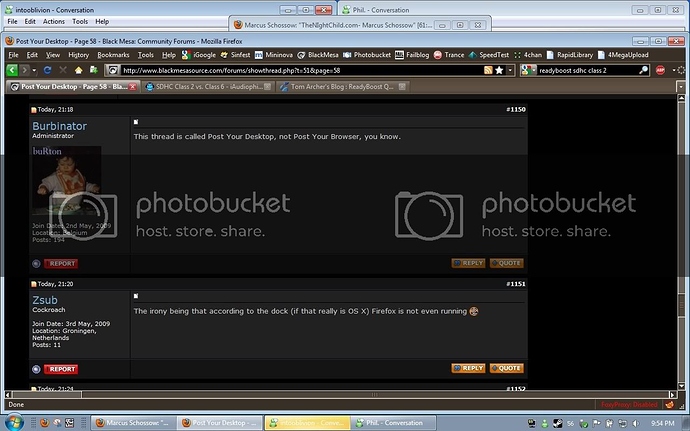Open the File menu in Firefox
This screenshot has height=431, width=690.
pyautogui.click(x=13, y=55)
